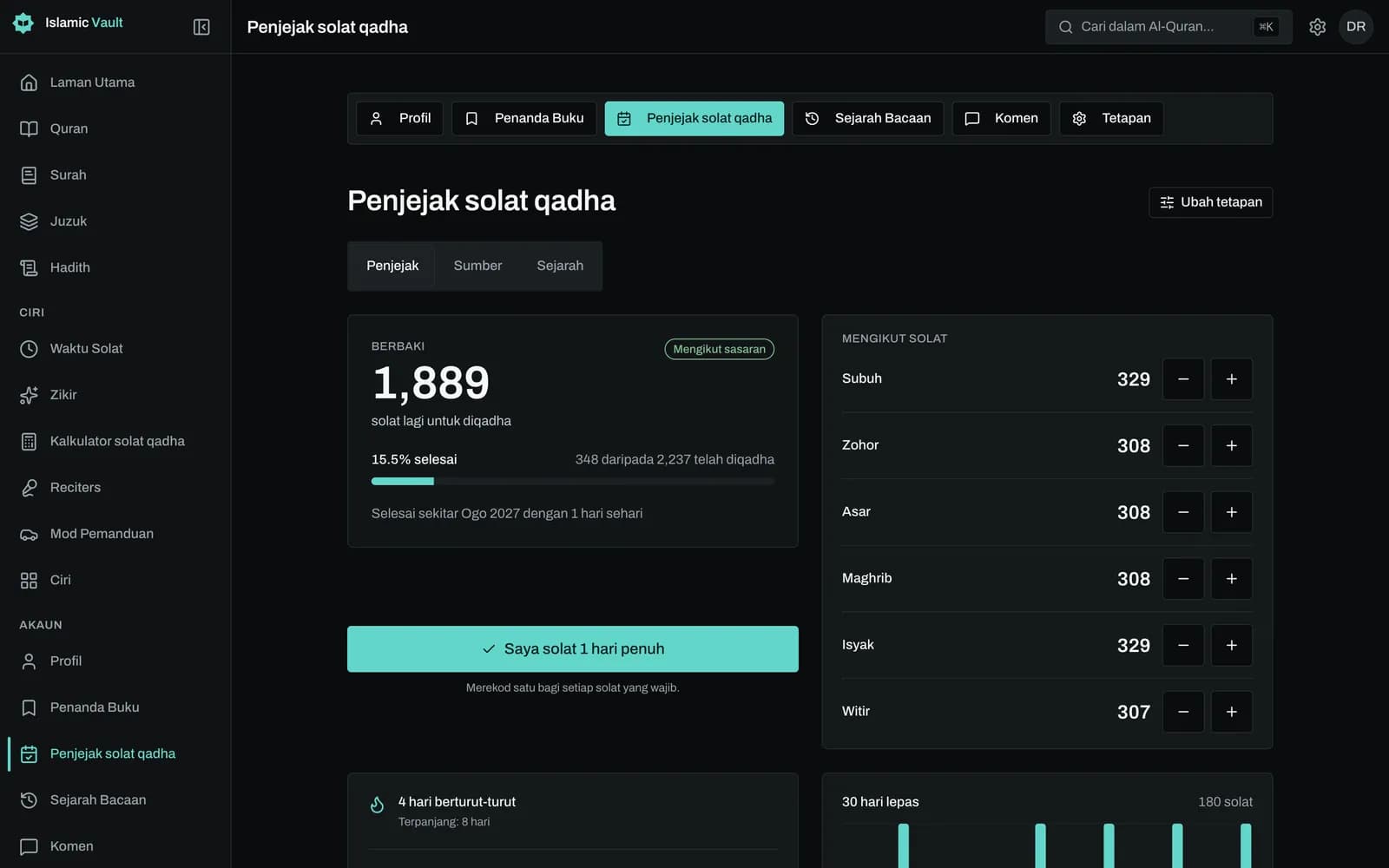Screen dimensions: 1389x868
Task: Decrease the Zohor count with minus
Action: (1183, 445)
